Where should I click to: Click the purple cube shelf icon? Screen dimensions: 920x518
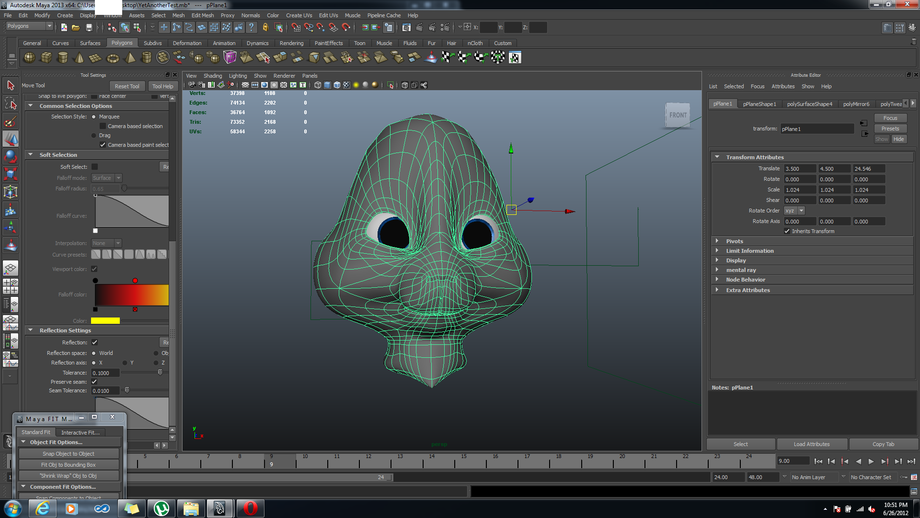[229, 57]
